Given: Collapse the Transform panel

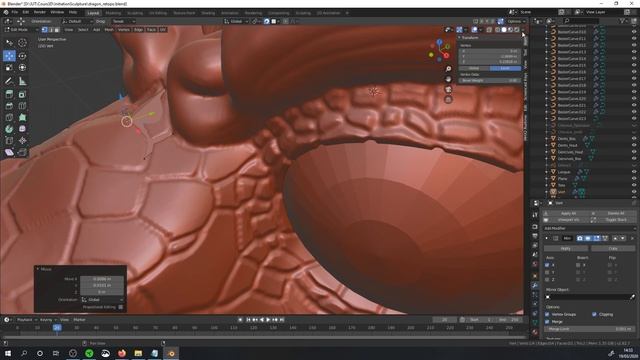Looking at the screenshot, I should tap(460, 38).
